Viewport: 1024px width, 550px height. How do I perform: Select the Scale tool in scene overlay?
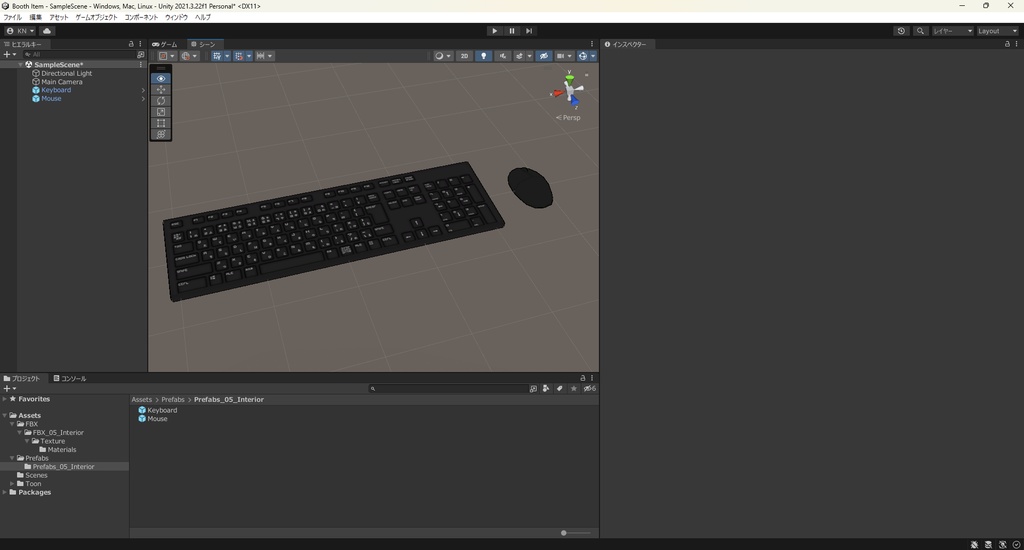[161, 112]
